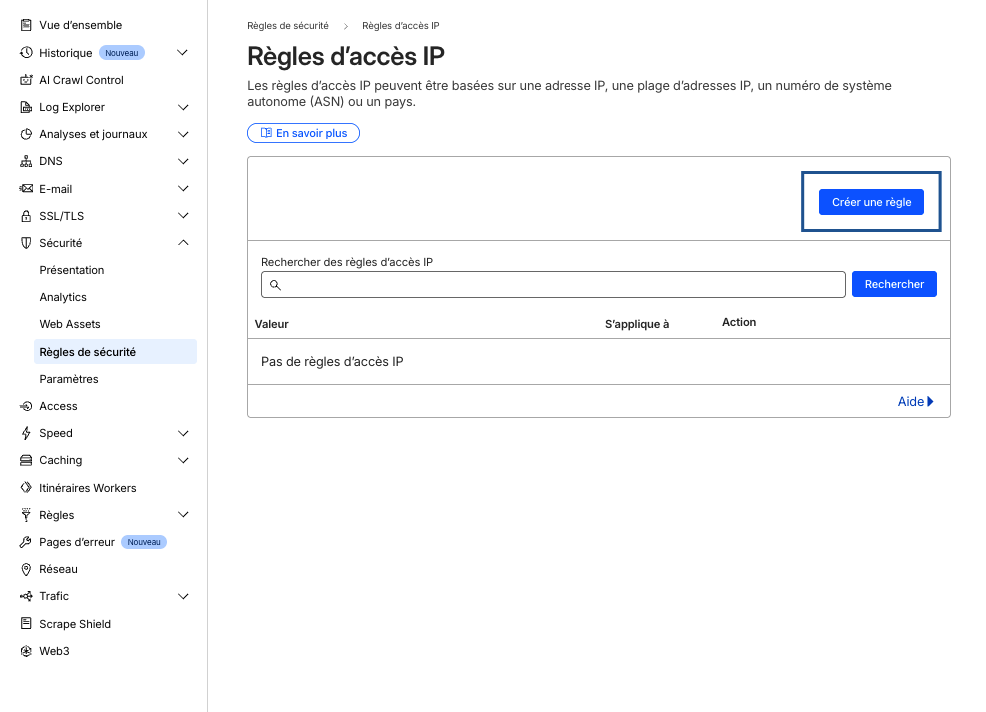The height and width of the screenshot is (712, 986).
Task: Click the Nouveau badge beside Pages d'erreur
Action: point(144,542)
